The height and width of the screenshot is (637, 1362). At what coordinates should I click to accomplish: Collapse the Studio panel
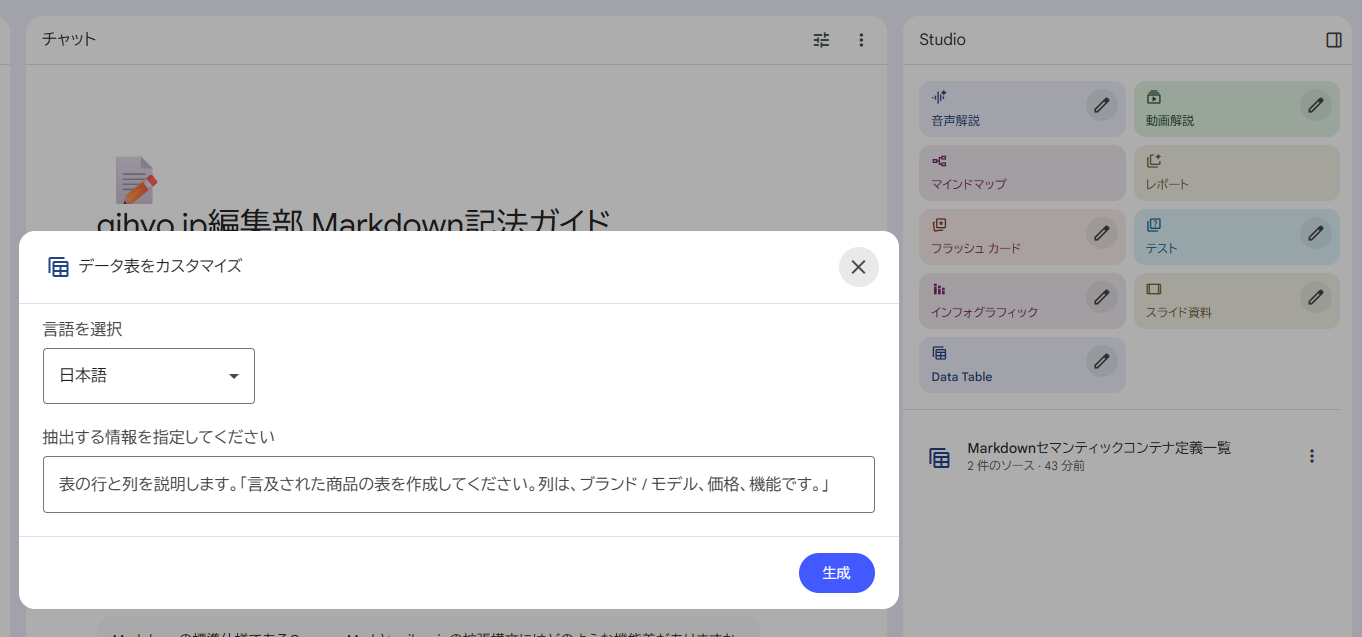pos(1333,40)
